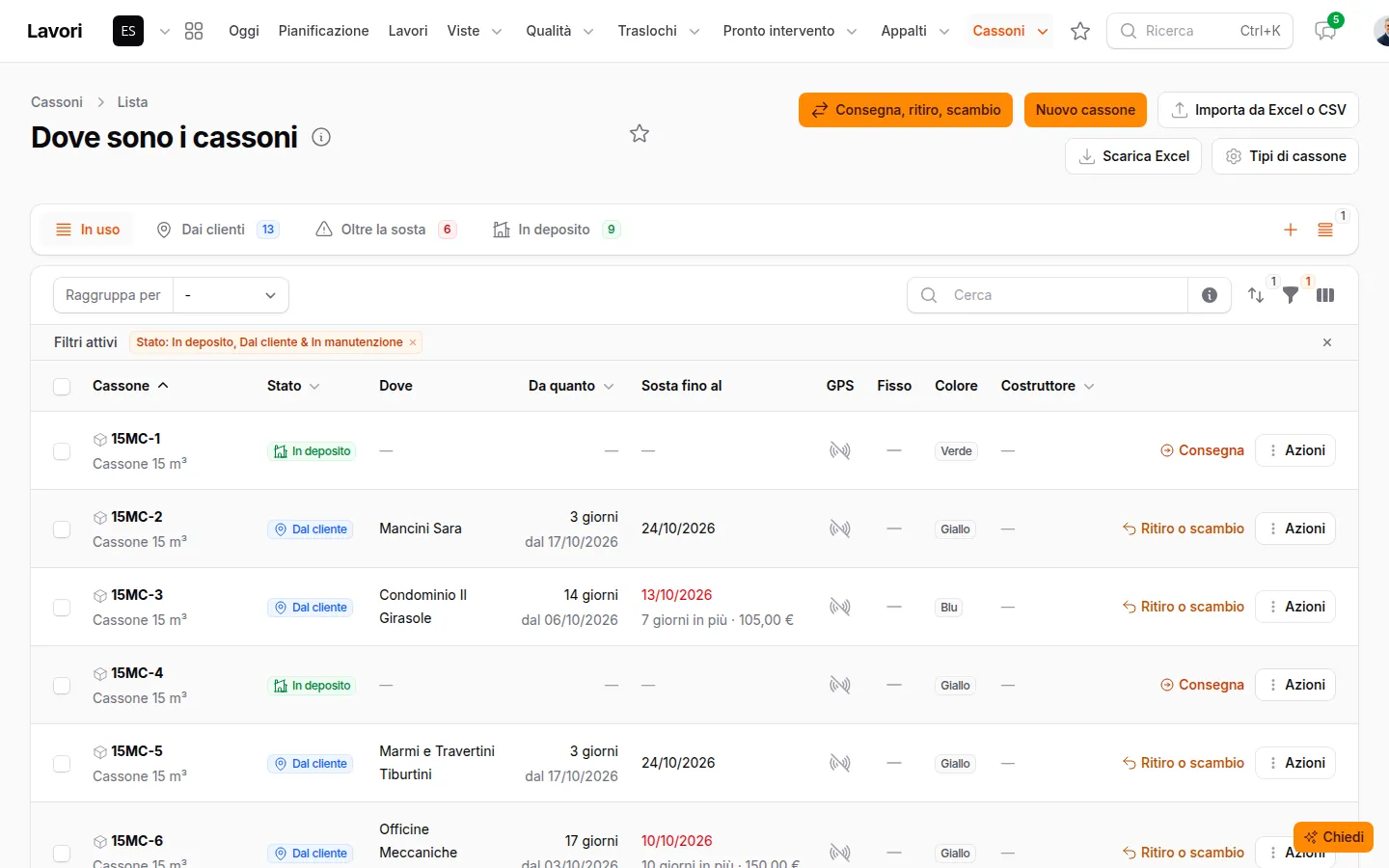This screenshot has width=1389, height=868.
Task: Click Consegna, ritiro, scambio button
Action: click(x=906, y=110)
